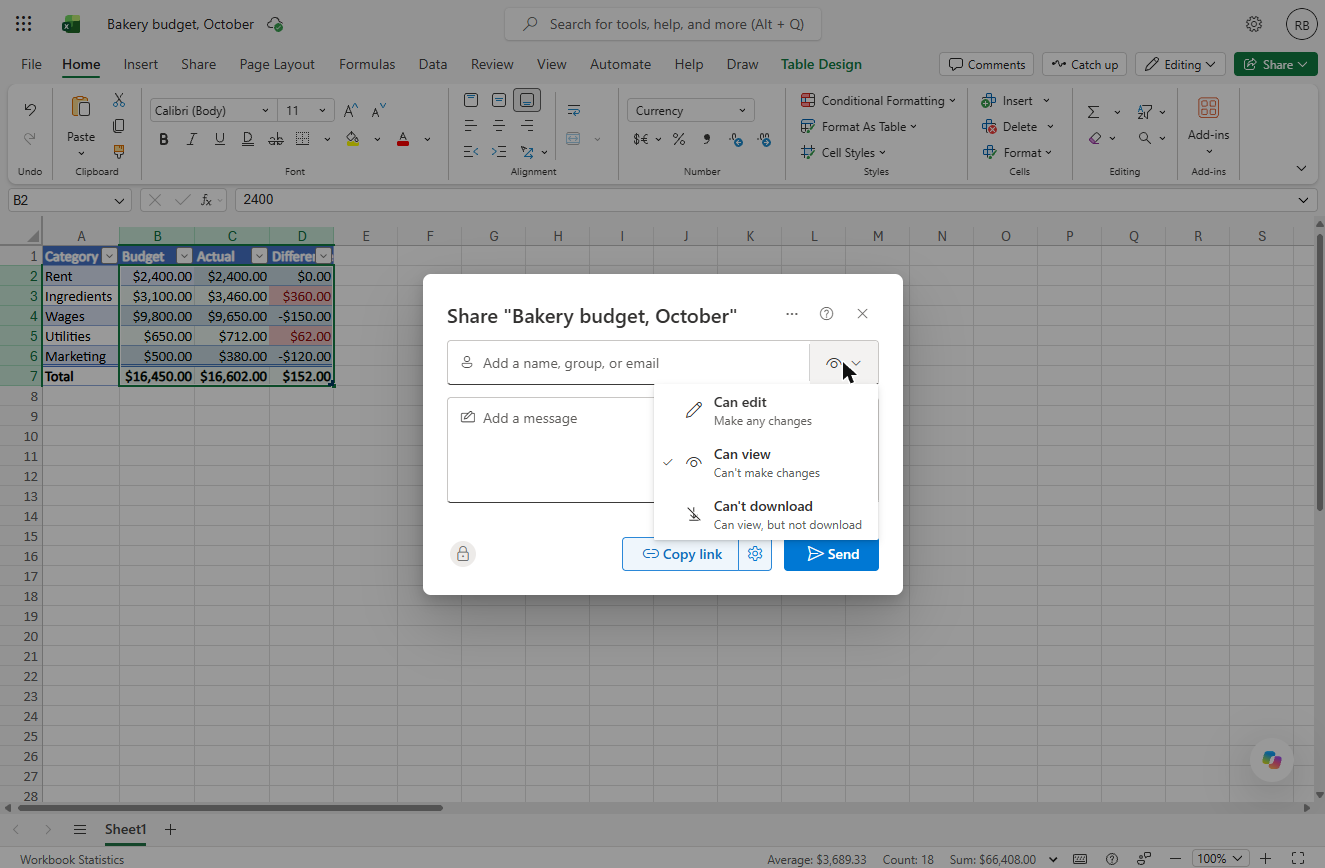Toggle Bold formatting

[164, 139]
